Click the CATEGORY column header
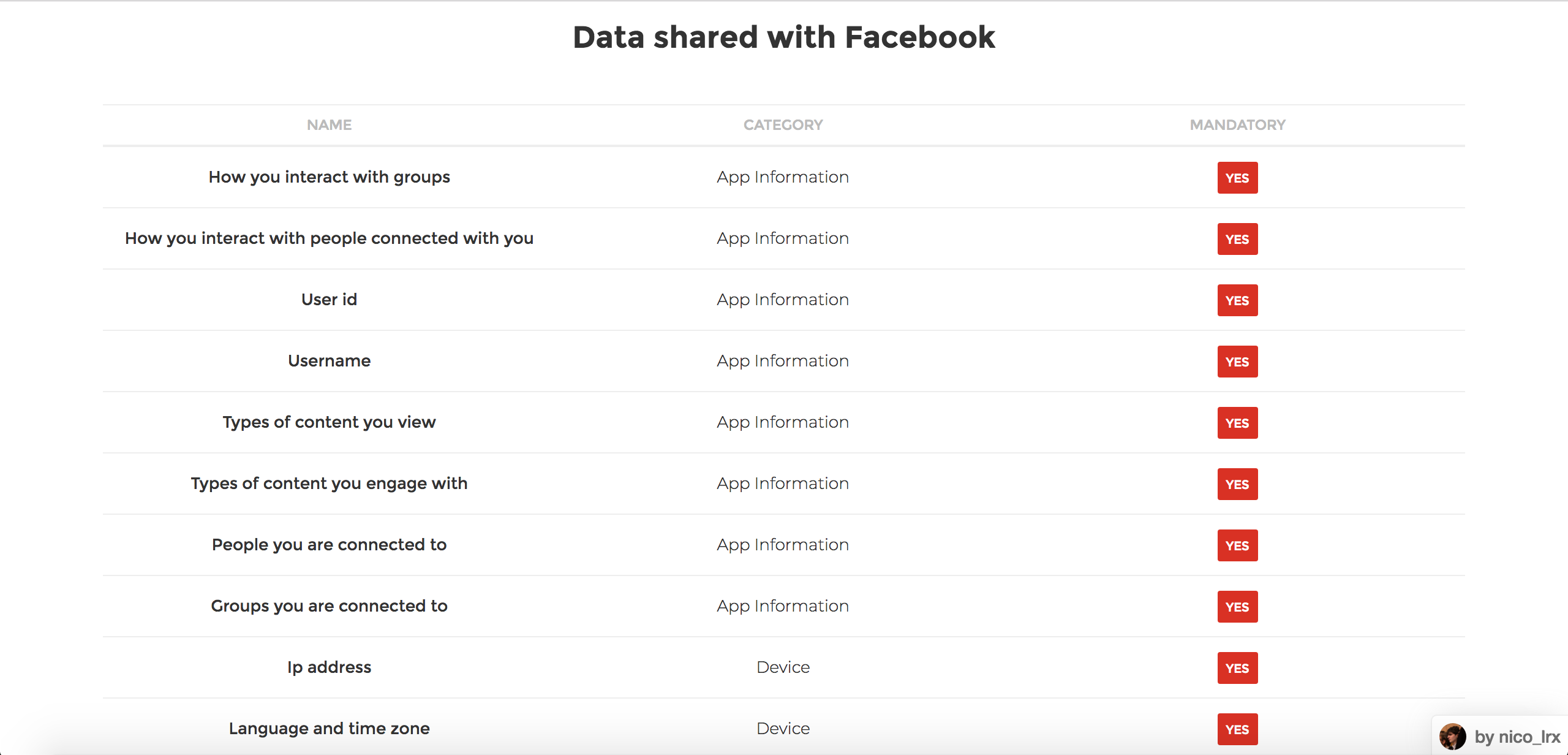 pyautogui.click(x=783, y=125)
